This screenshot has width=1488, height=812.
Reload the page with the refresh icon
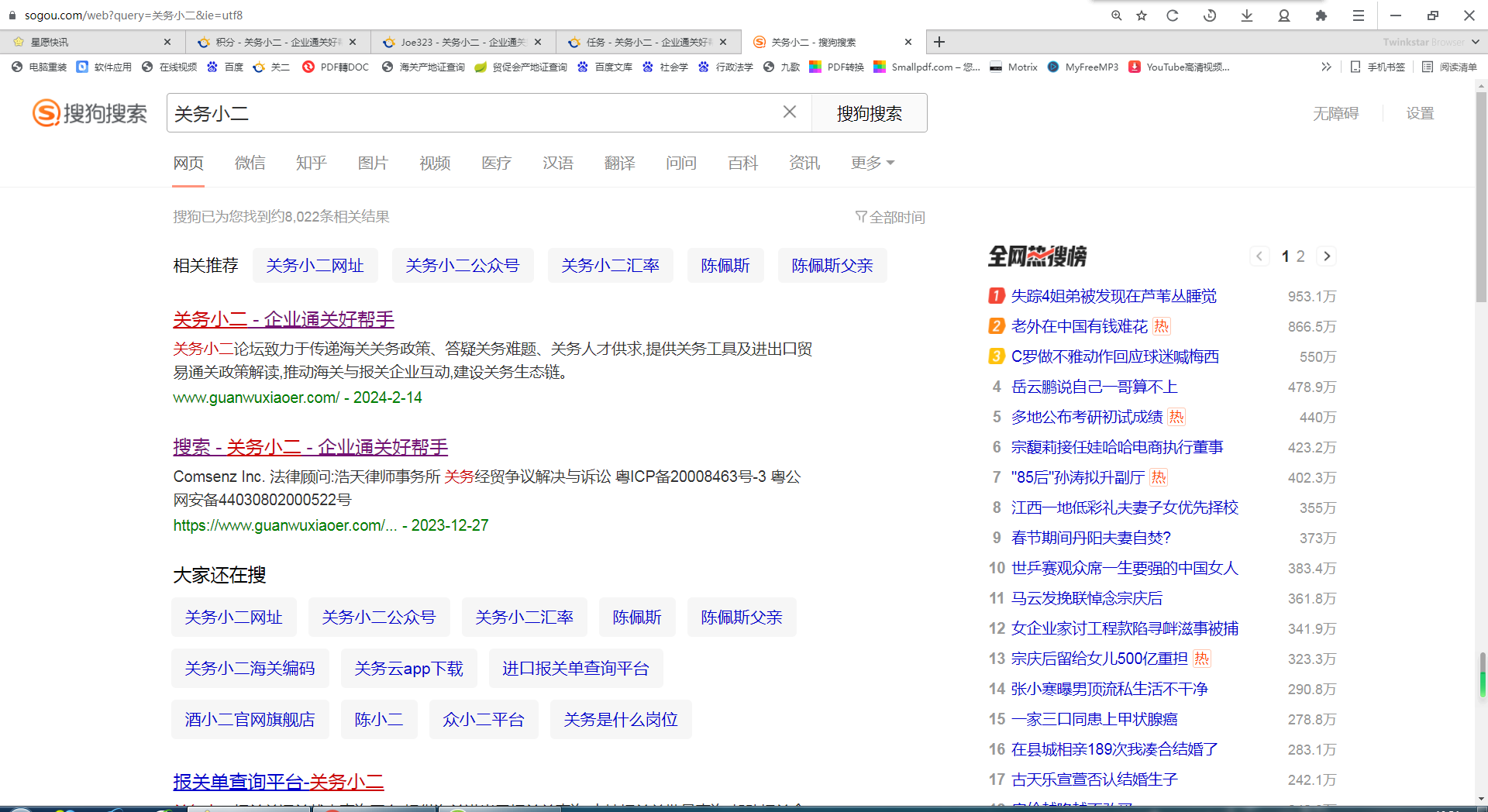click(1173, 15)
